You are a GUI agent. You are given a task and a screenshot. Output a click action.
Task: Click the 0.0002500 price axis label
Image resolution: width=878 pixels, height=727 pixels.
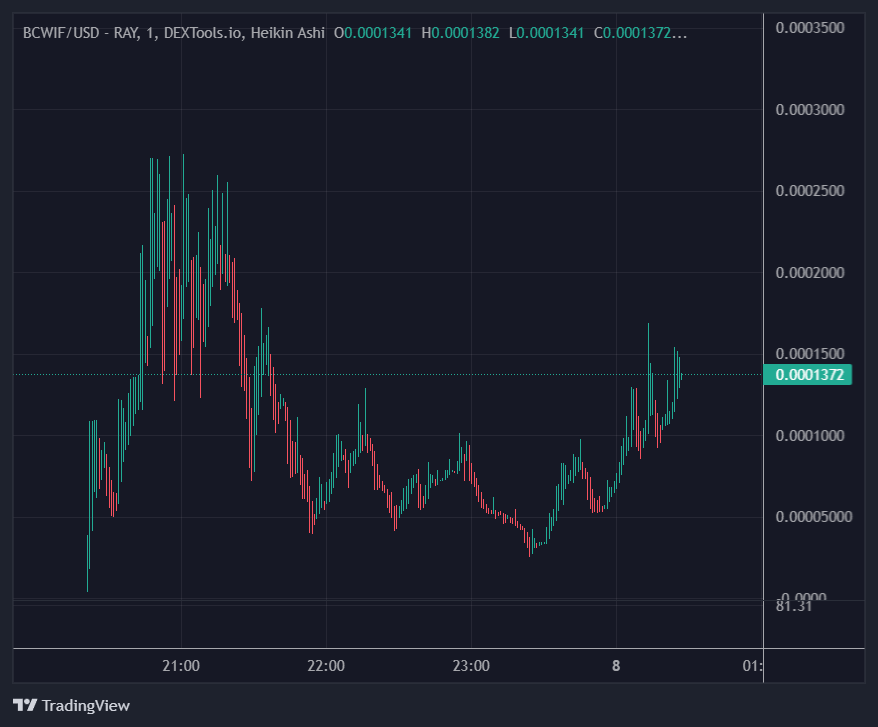[810, 191]
